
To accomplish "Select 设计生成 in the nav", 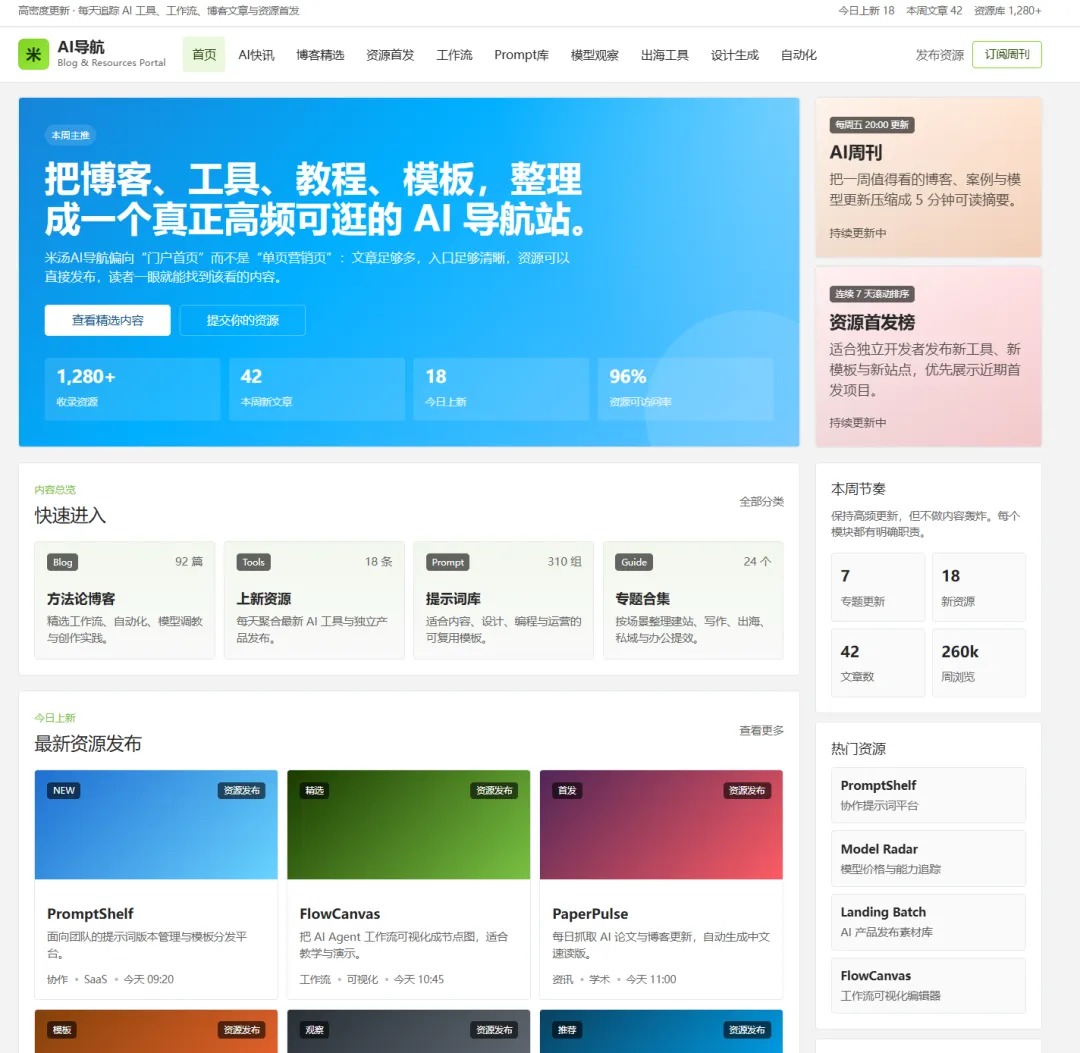I will point(734,54).
